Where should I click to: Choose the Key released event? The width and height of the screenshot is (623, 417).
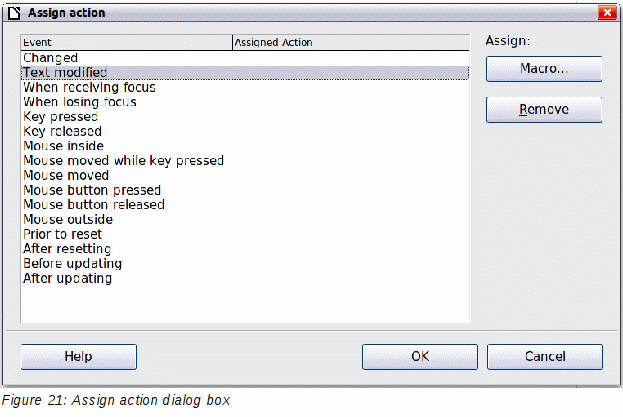[x=245, y=131]
